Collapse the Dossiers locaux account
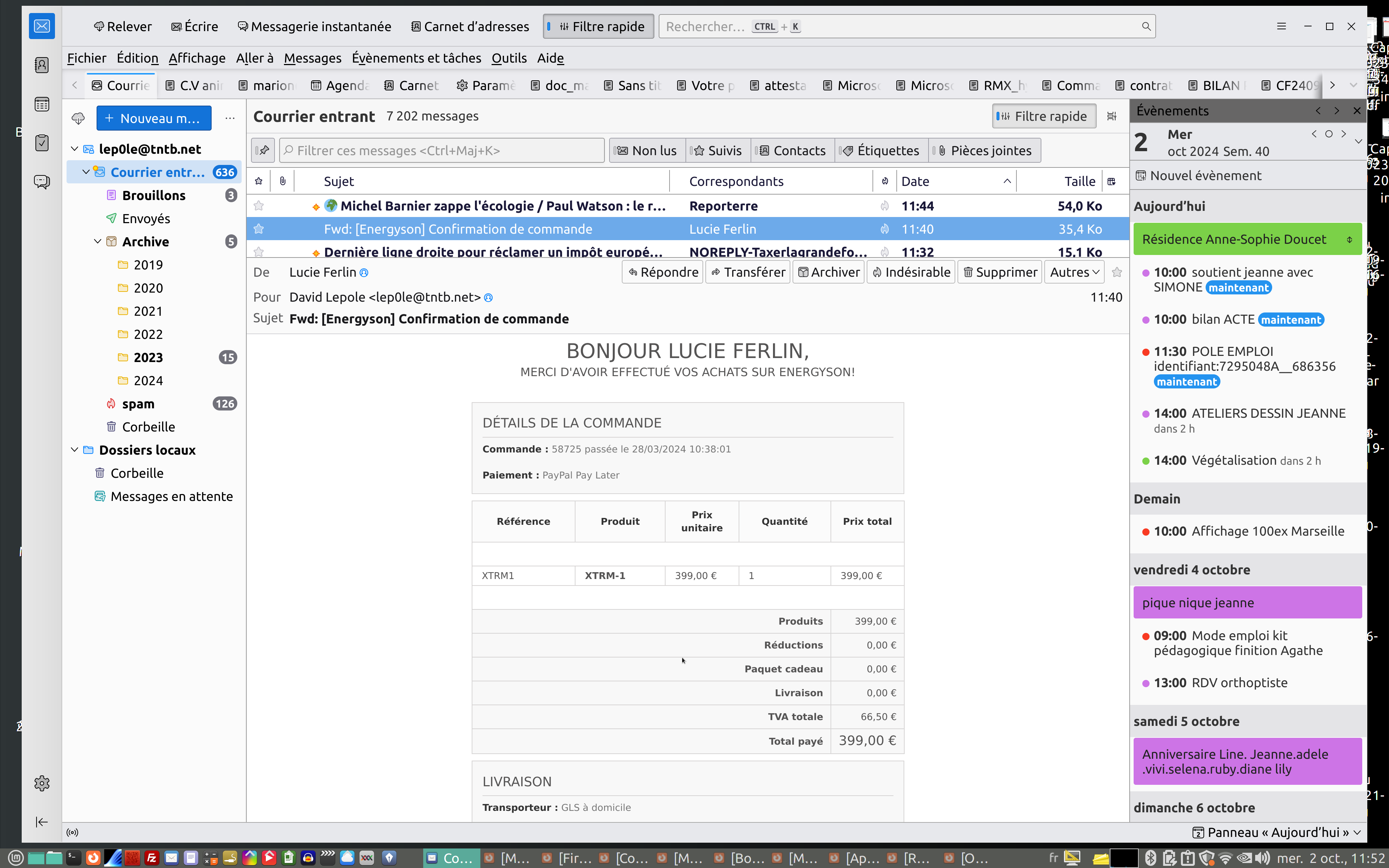Screen dimensions: 1389x868 click(75, 450)
